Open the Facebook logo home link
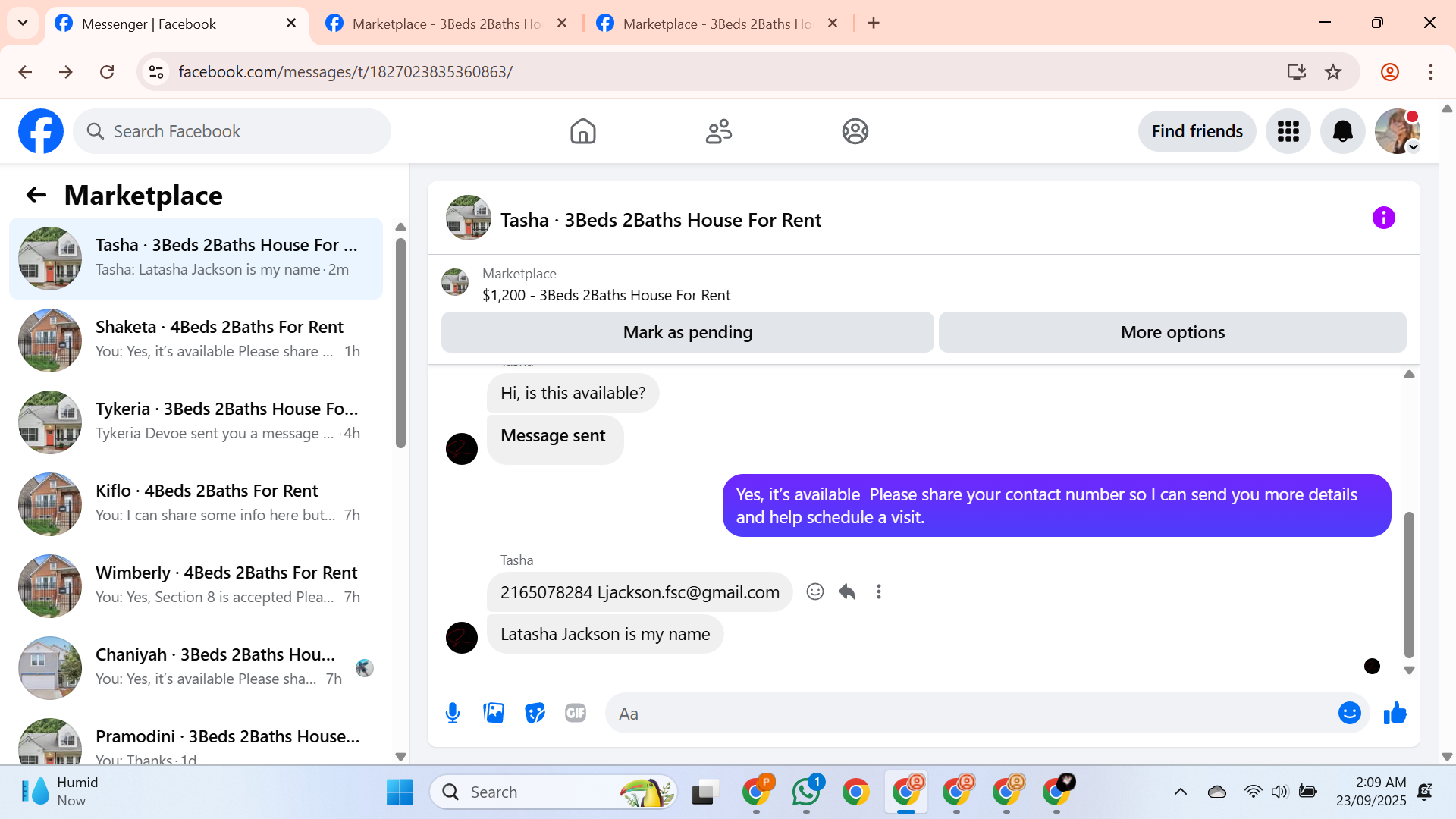 [x=41, y=131]
